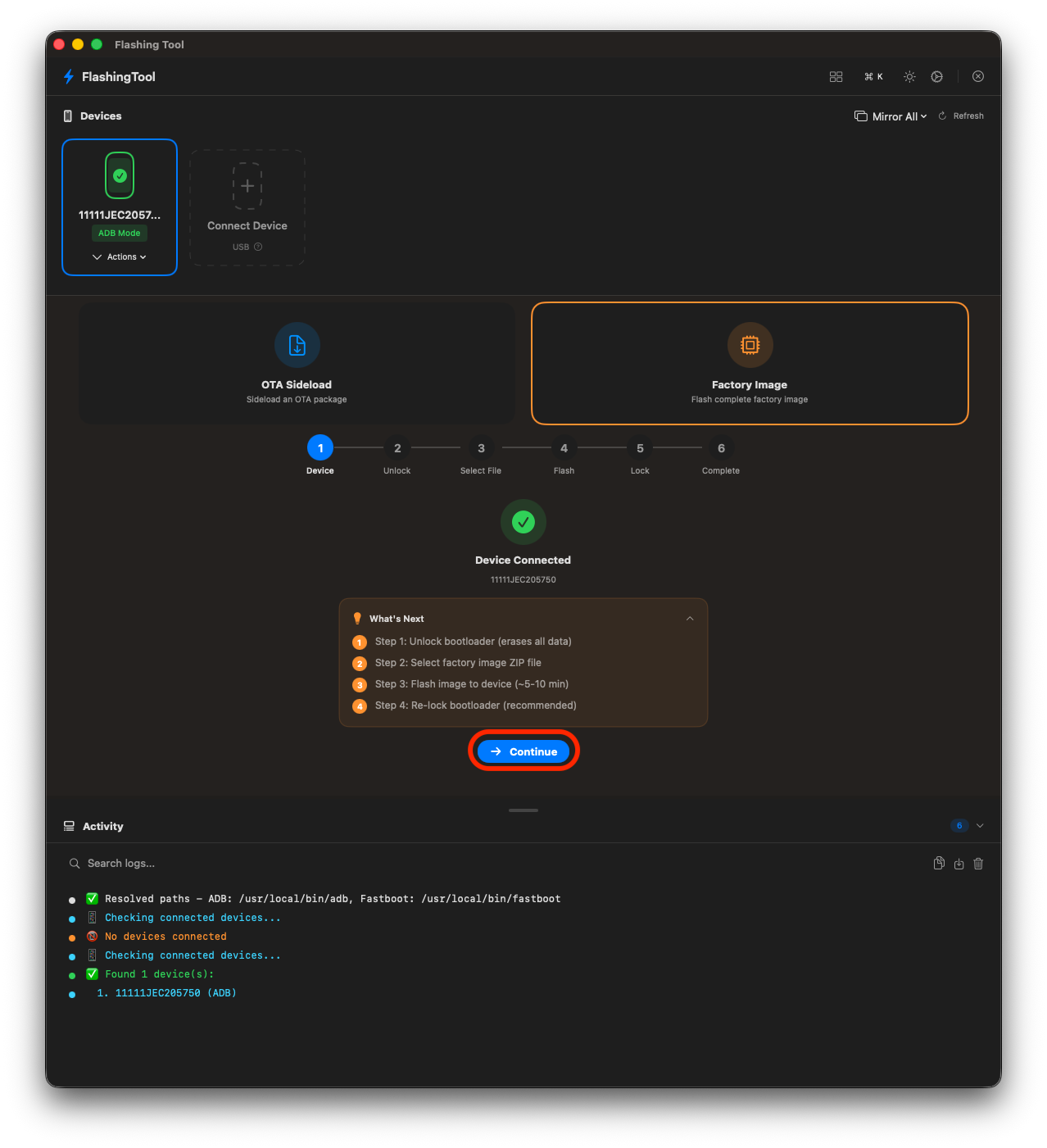1047x1148 pixels.
Task: Collapse the What's Next panel
Action: pos(690,619)
